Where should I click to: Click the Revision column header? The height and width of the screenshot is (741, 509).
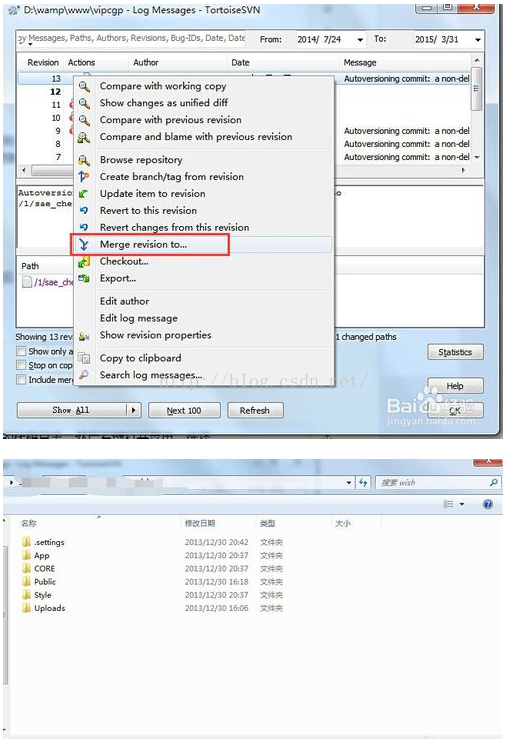coord(43,62)
